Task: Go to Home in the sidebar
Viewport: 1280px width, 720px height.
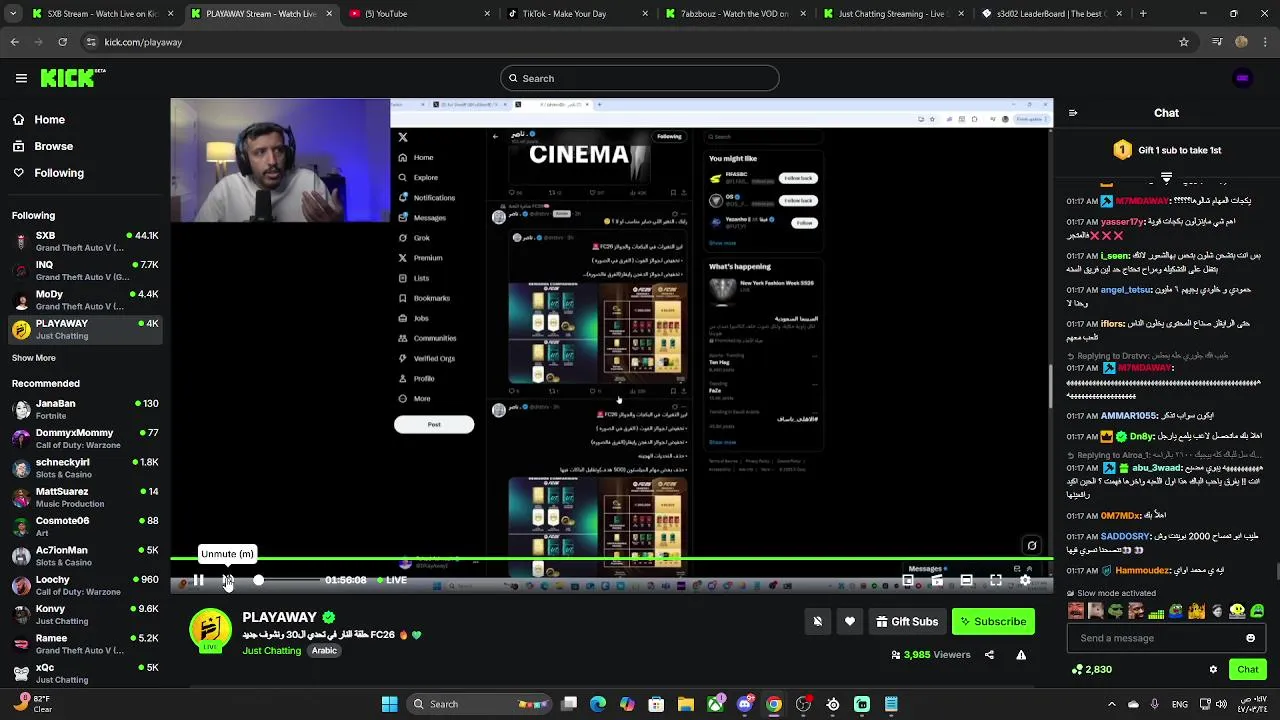Action: coord(49,120)
